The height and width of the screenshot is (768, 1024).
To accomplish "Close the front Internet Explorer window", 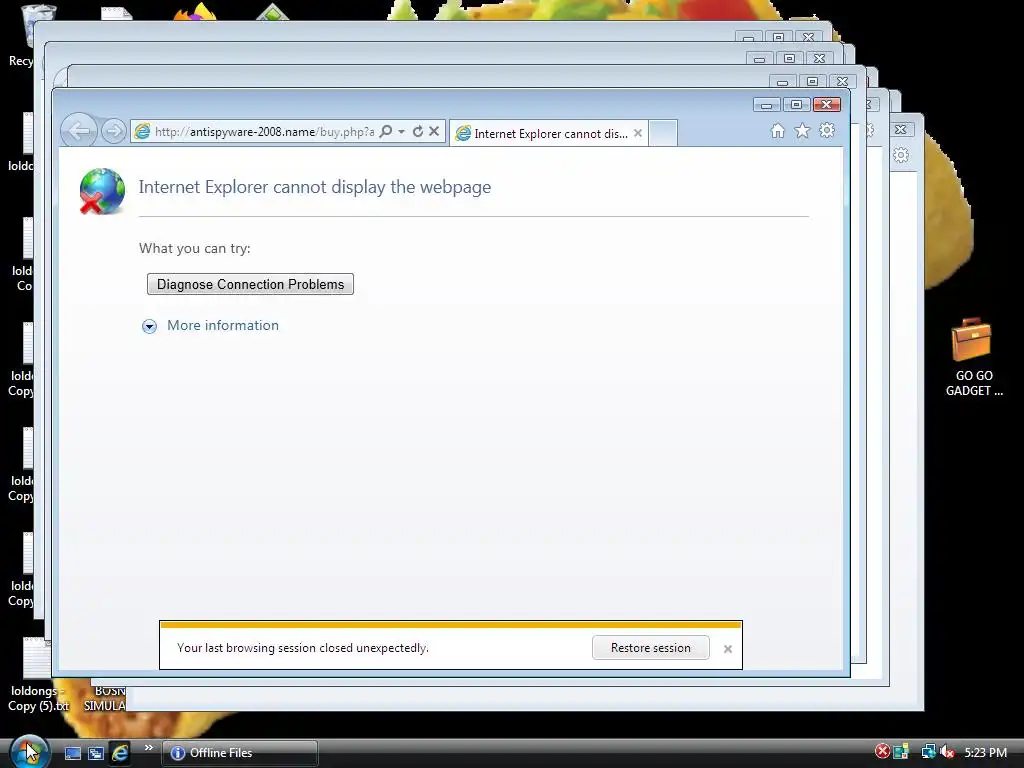I will click(x=826, y=104).
